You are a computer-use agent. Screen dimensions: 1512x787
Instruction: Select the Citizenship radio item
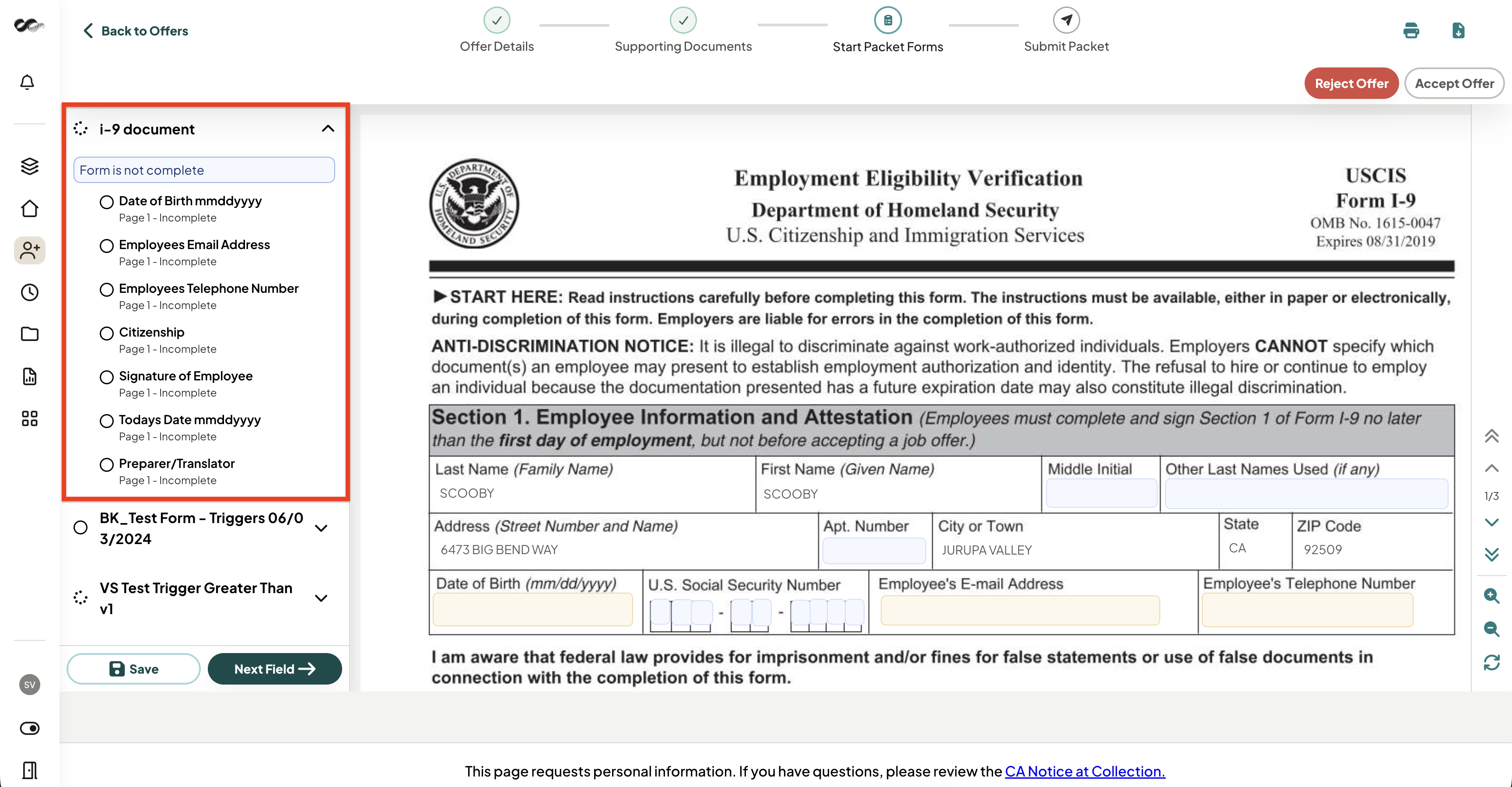tap(106, 334)
